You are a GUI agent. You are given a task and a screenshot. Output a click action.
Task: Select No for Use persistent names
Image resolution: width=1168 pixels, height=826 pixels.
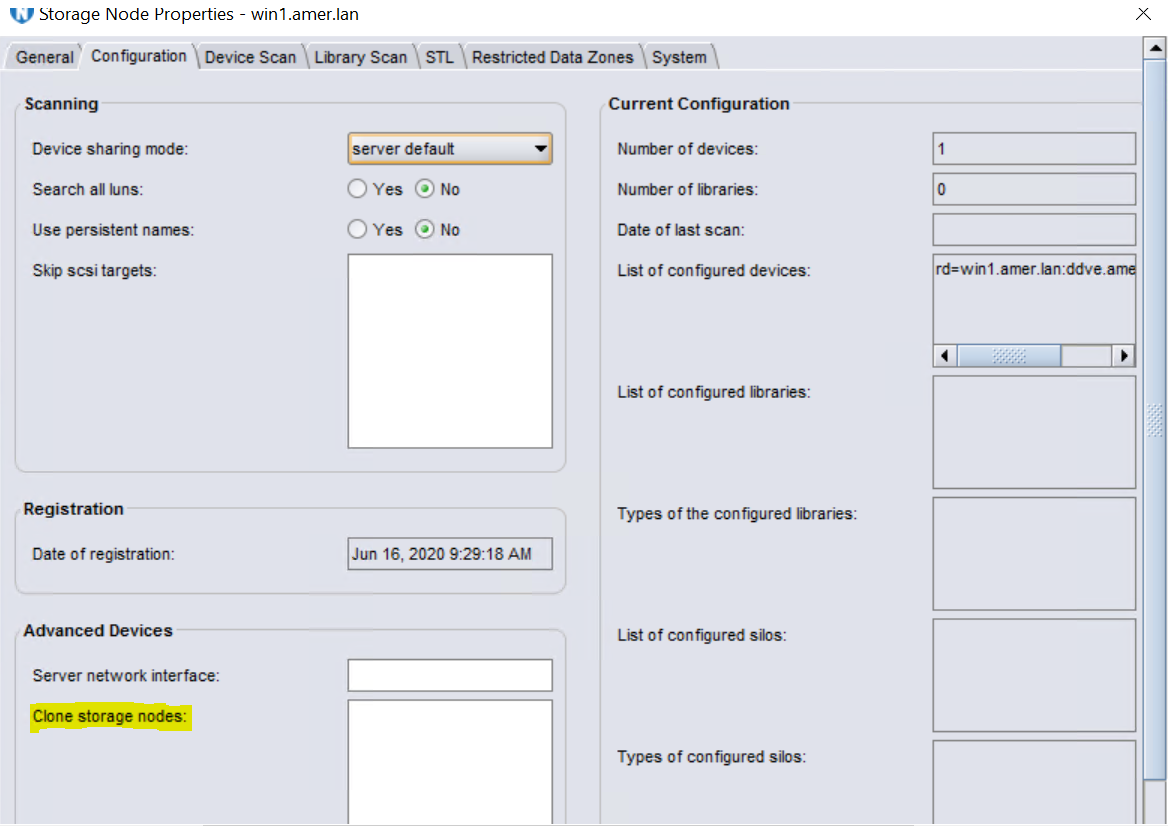[x=425, y=230]
